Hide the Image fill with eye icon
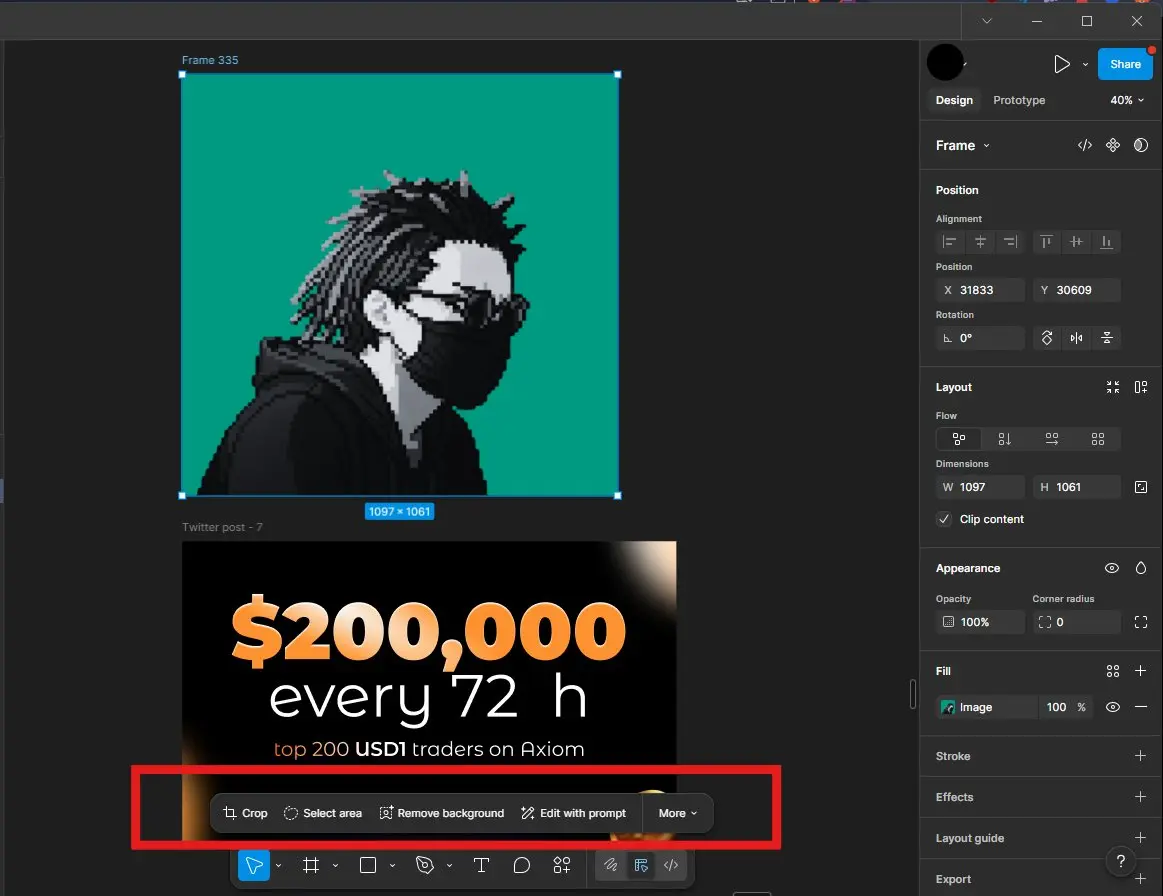The image size is (1163, 896). [1112, 707]
